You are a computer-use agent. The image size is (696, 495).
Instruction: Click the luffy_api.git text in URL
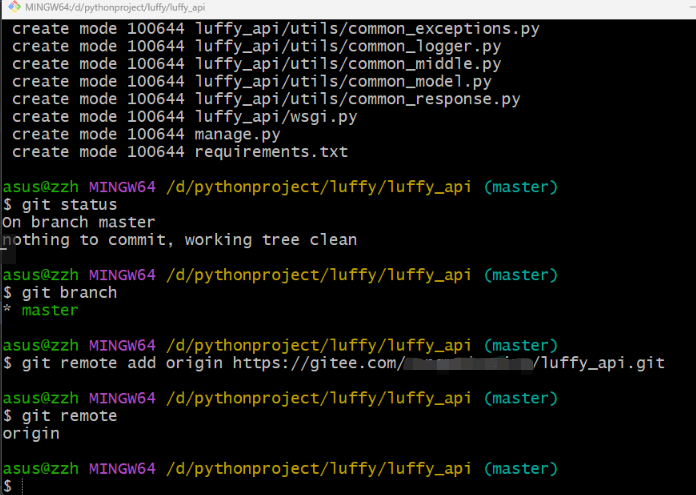603,364
